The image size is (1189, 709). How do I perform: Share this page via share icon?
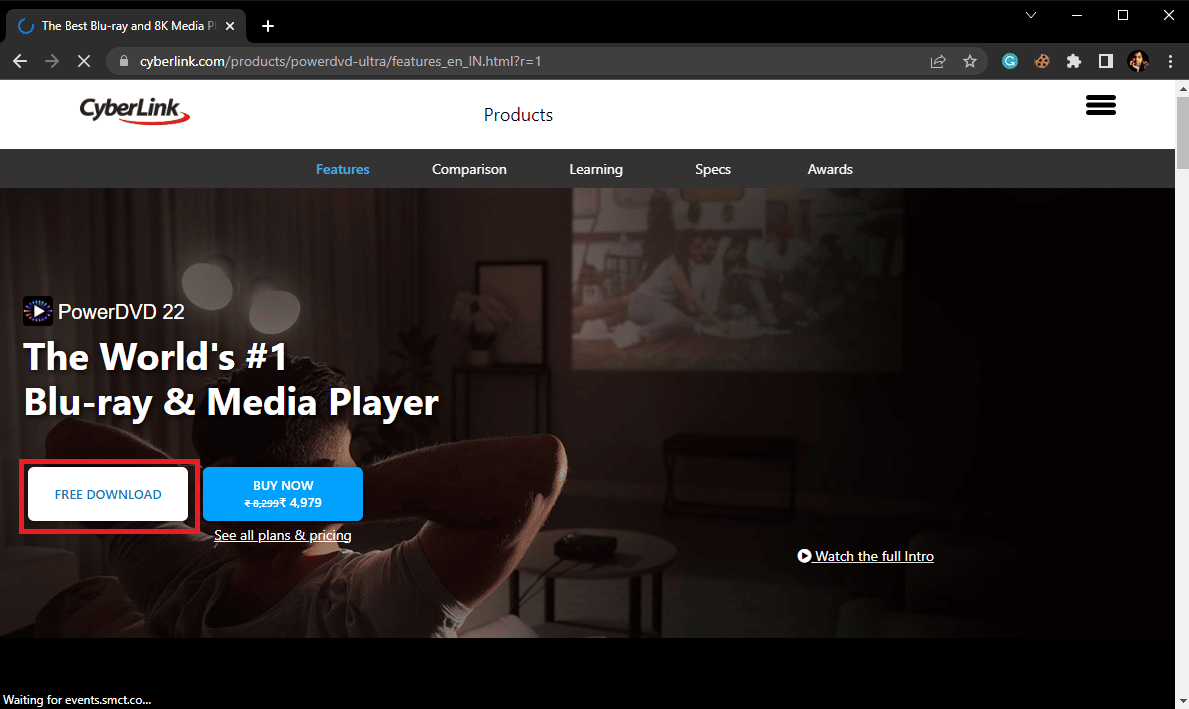coord(938,61)
